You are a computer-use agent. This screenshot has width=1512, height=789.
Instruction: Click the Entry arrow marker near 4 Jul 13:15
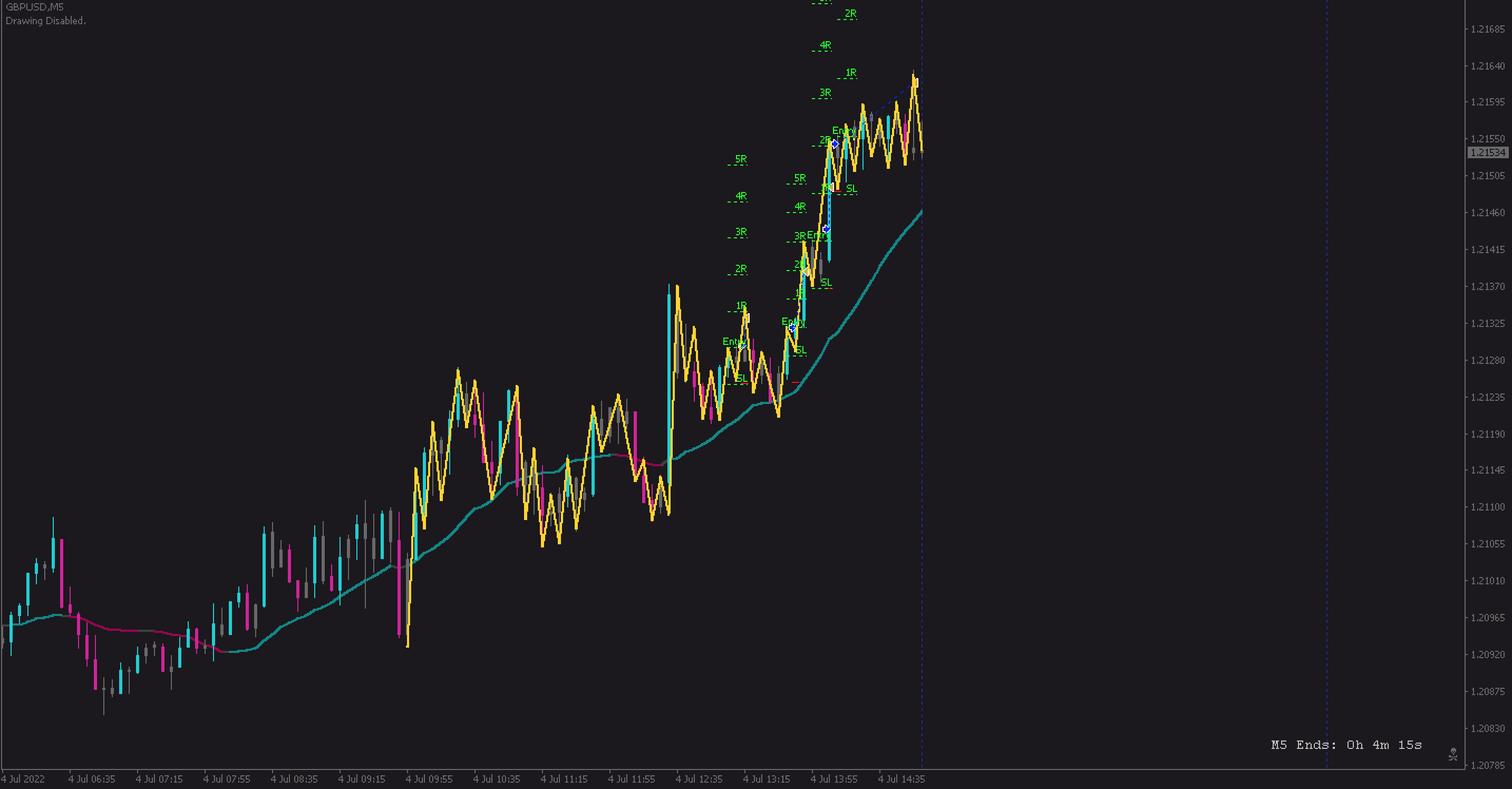792,328
